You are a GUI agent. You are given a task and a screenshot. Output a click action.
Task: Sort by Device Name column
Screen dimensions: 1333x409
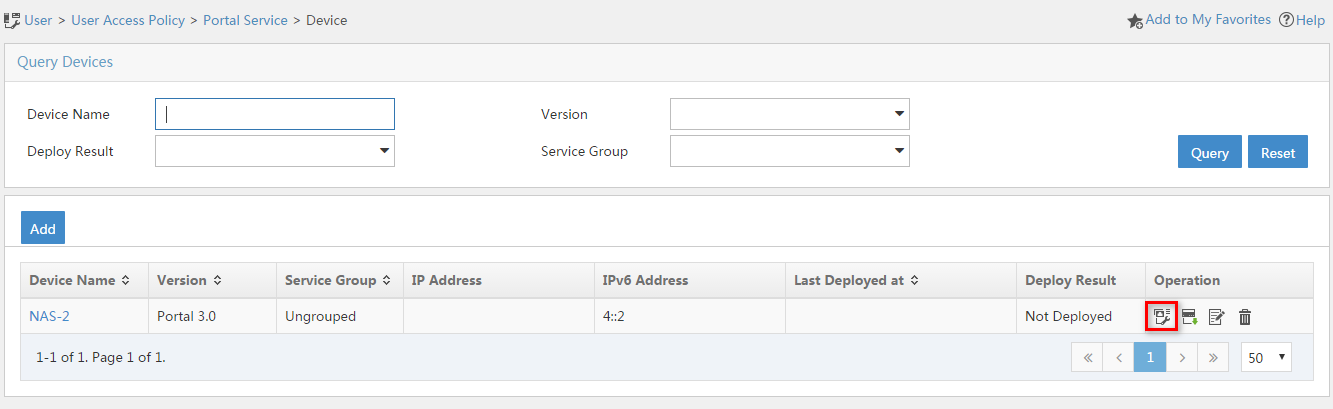click(x=80, y=280)
